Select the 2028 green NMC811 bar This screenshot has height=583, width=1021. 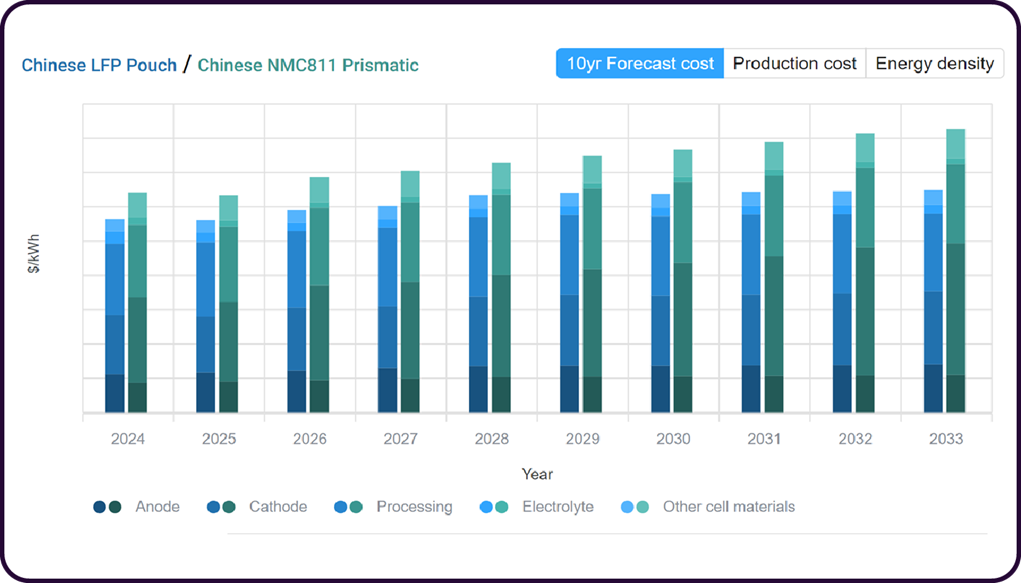tap(501, 287)
